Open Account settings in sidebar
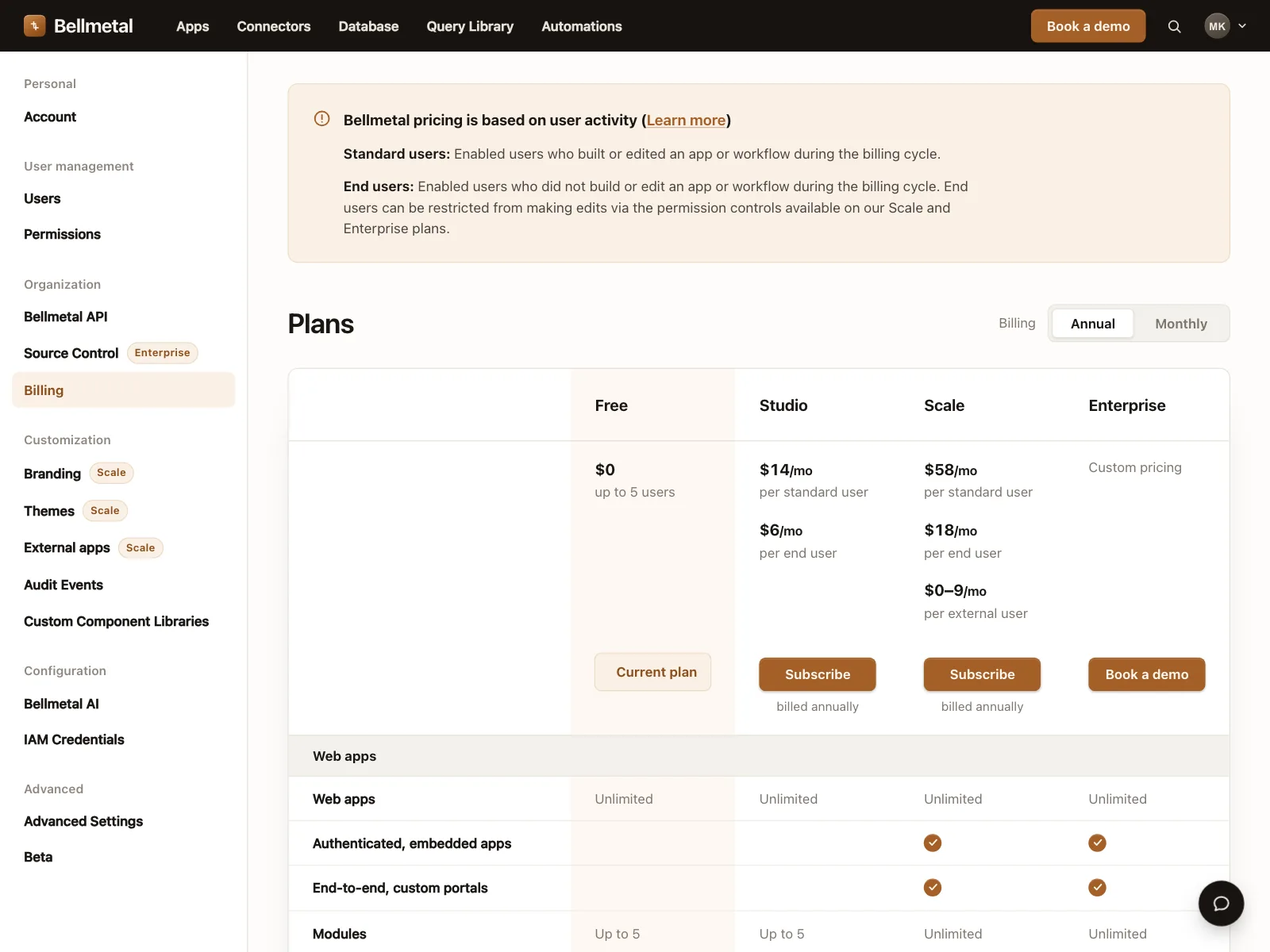 coord(50,117)
